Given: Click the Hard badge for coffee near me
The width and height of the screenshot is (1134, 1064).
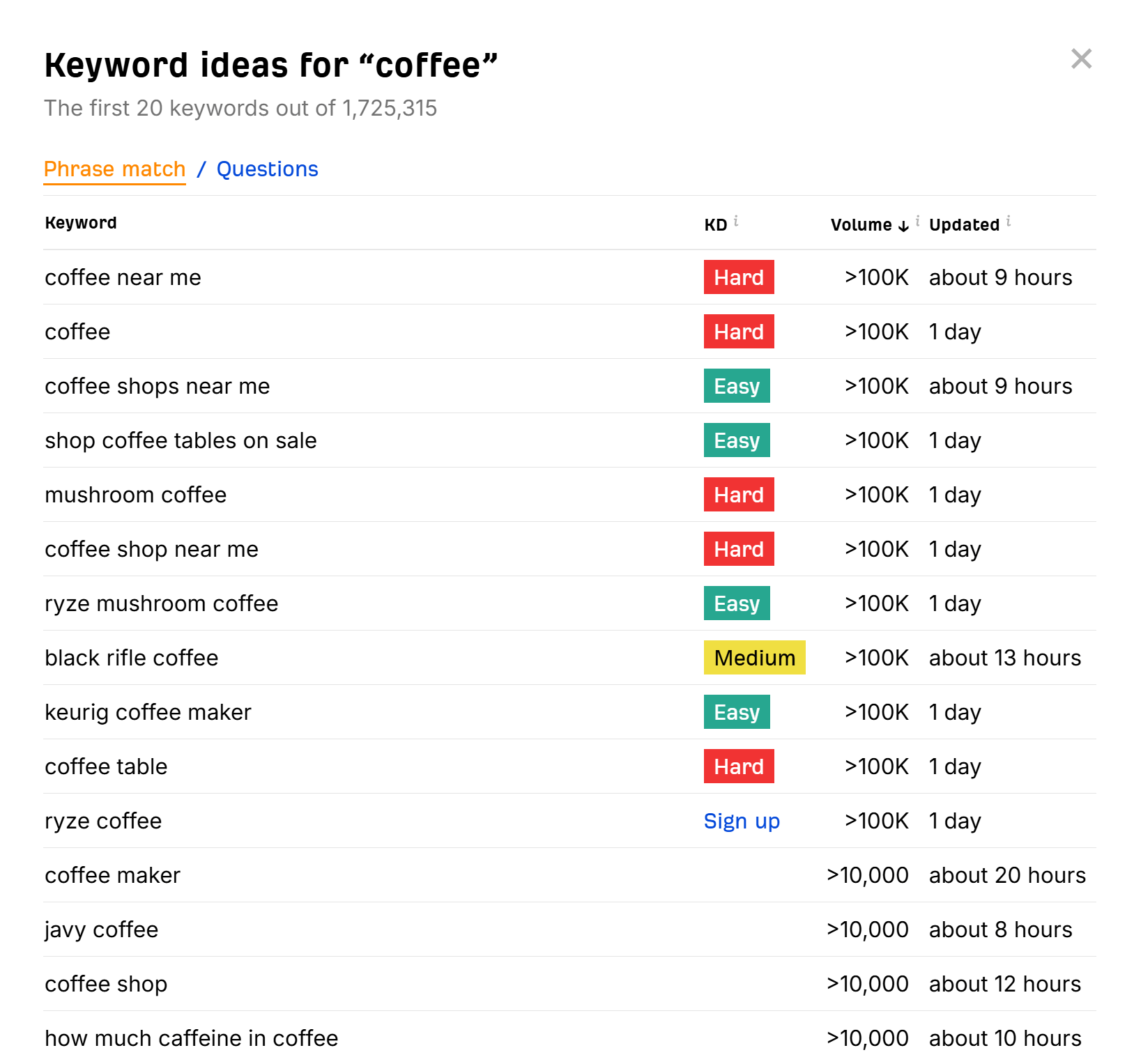Looking at the screenshot, I should tap(739, 277).
